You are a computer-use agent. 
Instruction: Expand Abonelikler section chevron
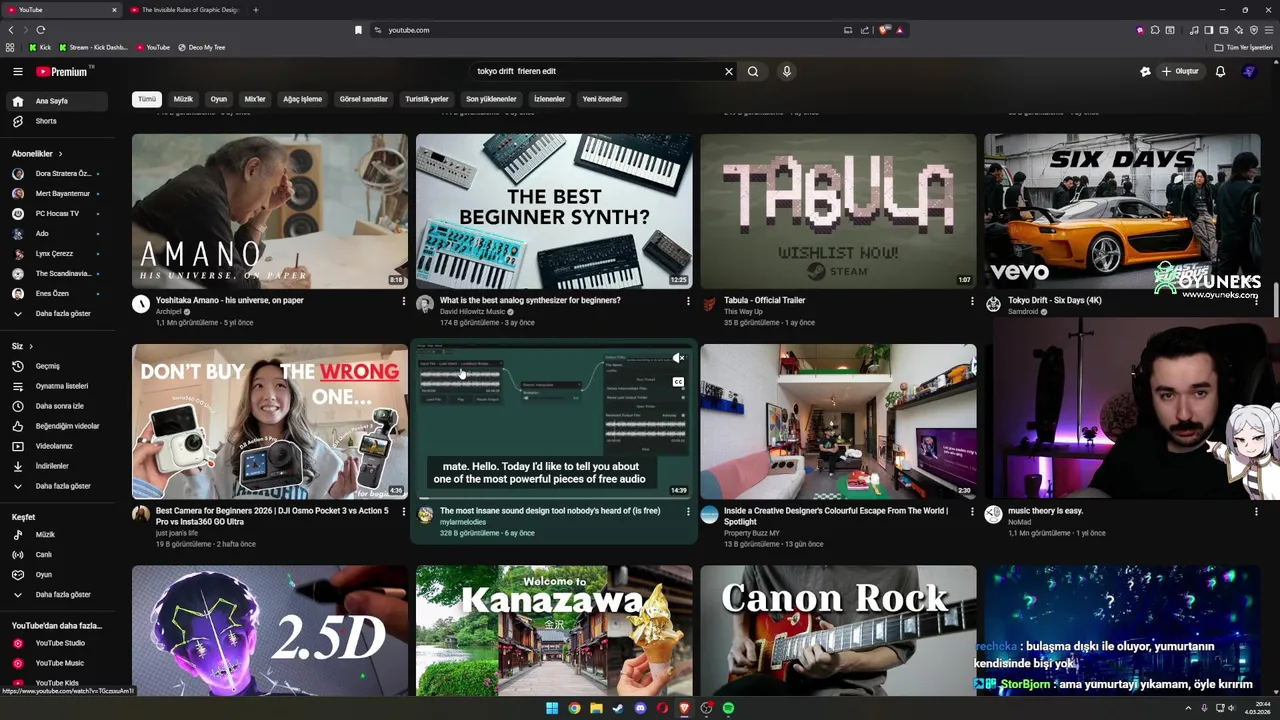point(60,154)
